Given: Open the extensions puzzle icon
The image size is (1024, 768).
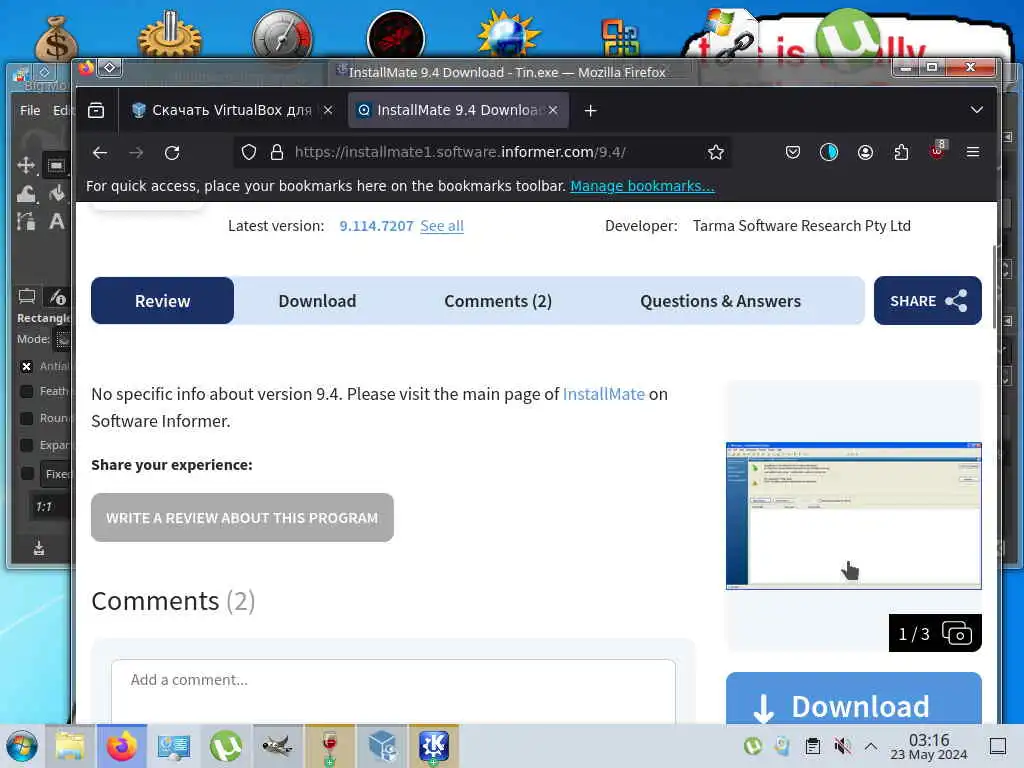Looking at the screenshot, I should click(x=901, y=153).
